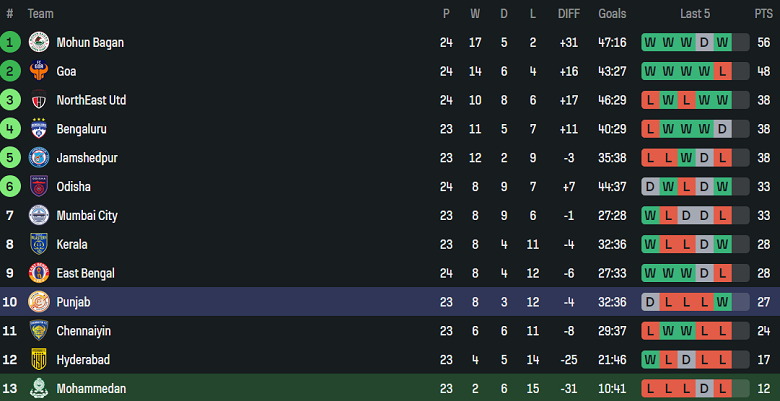This screenshot has height=401, width=780.
Task: Click the Bengaluru club badge
Action: pos(39,129)
